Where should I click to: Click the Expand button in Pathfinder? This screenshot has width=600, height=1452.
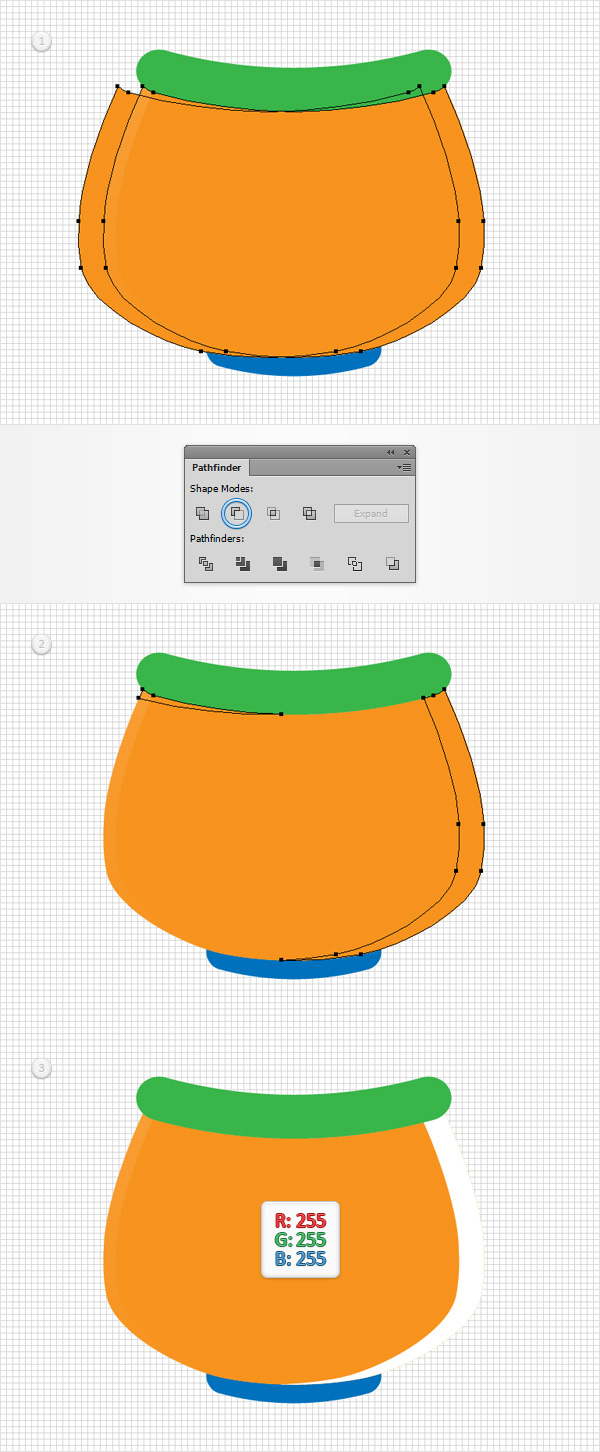coord(371,513)
